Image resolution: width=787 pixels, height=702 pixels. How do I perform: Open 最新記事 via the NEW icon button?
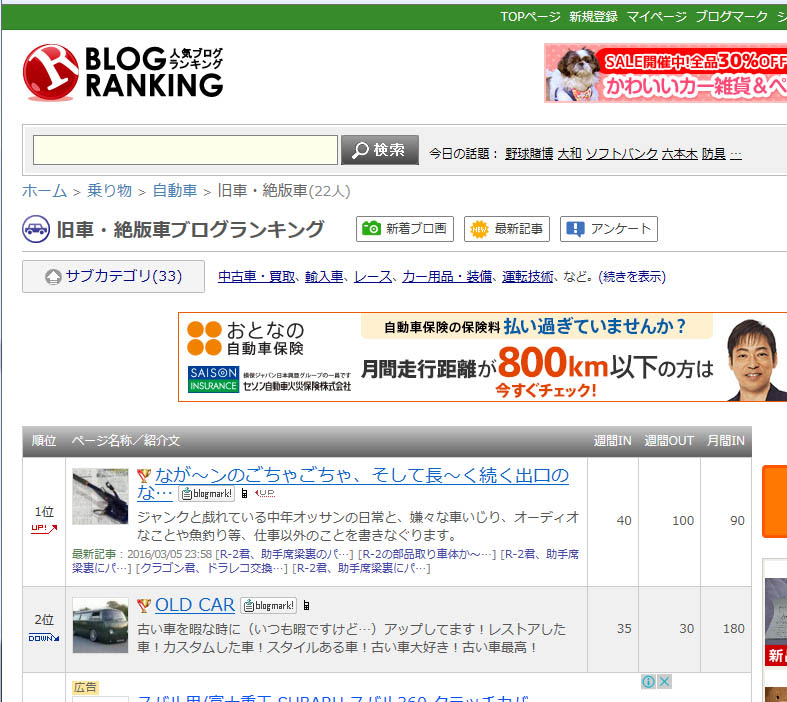point(507,229)
